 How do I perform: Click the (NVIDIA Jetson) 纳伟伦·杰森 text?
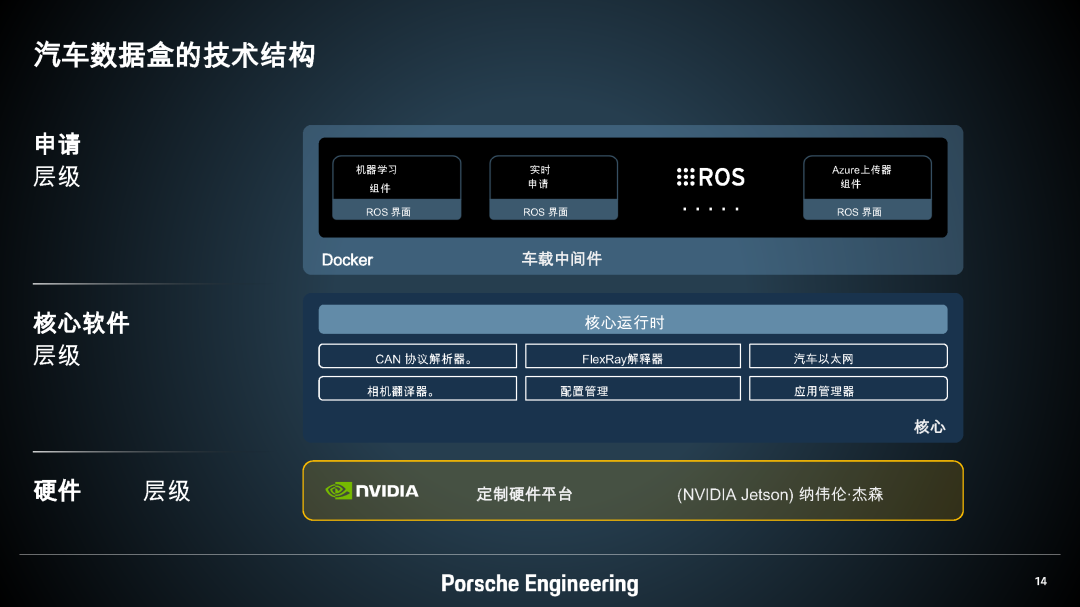click(x=780, y=495)
